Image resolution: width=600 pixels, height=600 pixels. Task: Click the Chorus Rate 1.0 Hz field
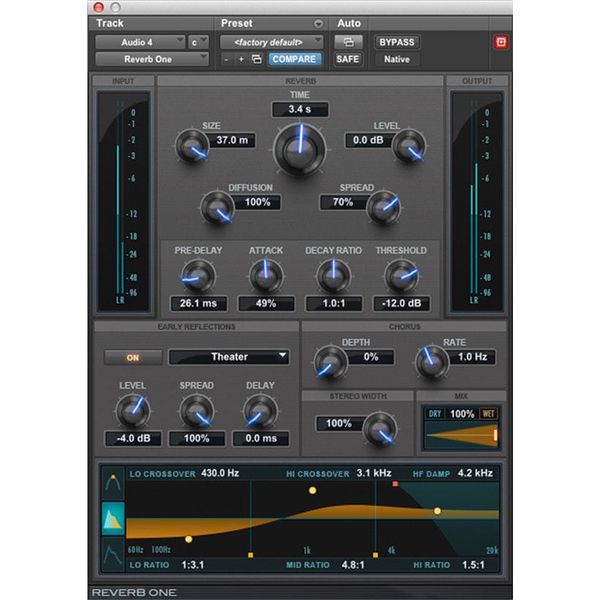473,357
